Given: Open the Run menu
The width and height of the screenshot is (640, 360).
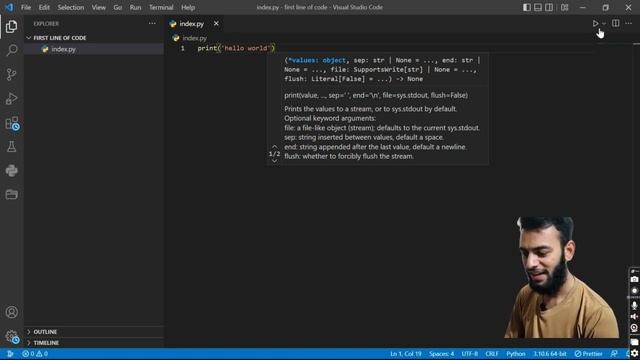Looking at the screenshot, I should (x=135, y=7).
